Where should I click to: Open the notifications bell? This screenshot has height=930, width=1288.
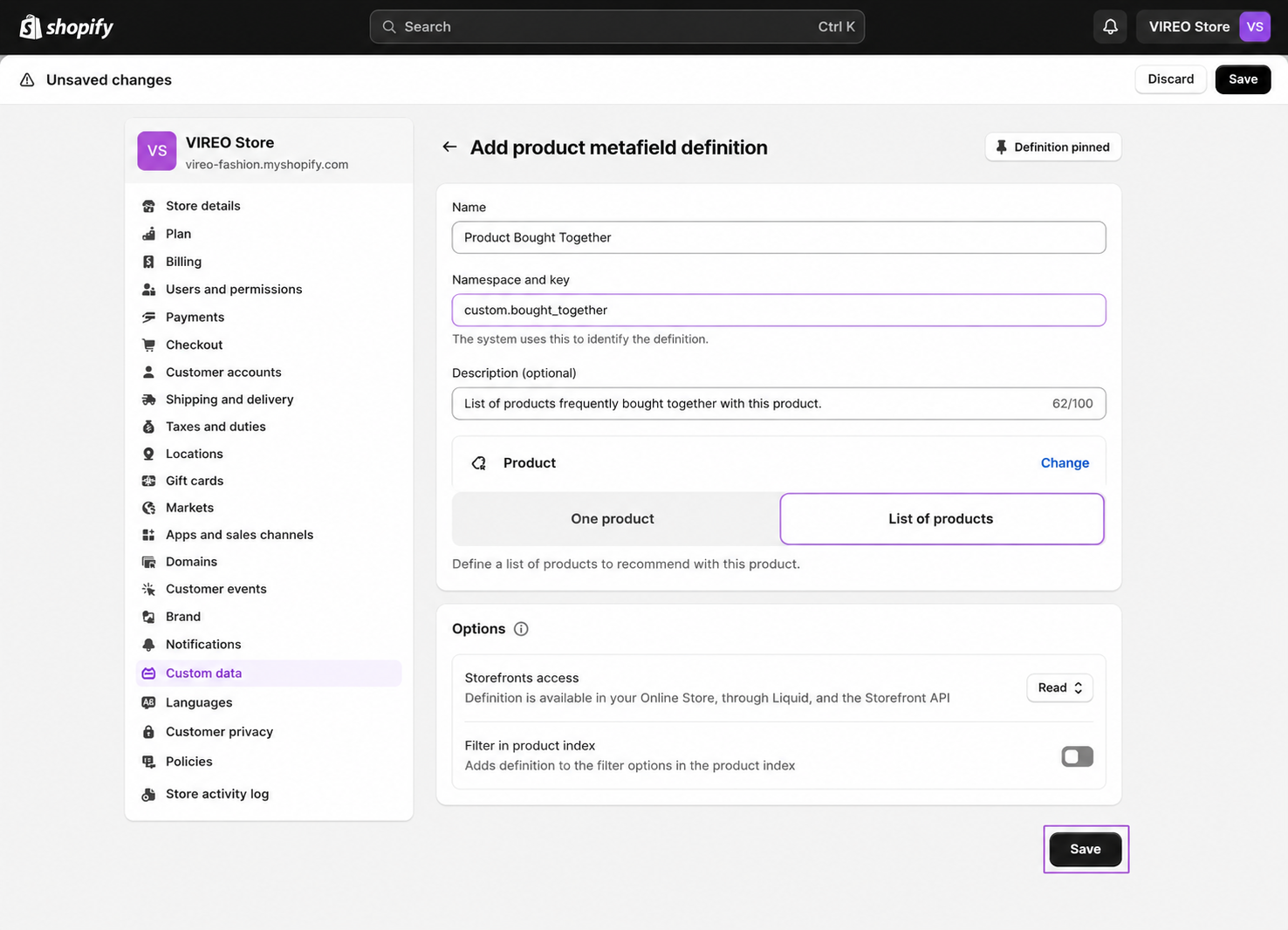(1110, 27)
